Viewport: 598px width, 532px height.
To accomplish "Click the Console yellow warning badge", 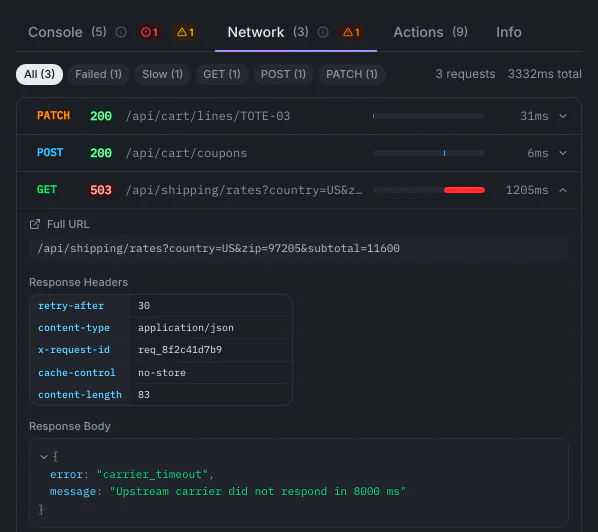I will 185,32.
